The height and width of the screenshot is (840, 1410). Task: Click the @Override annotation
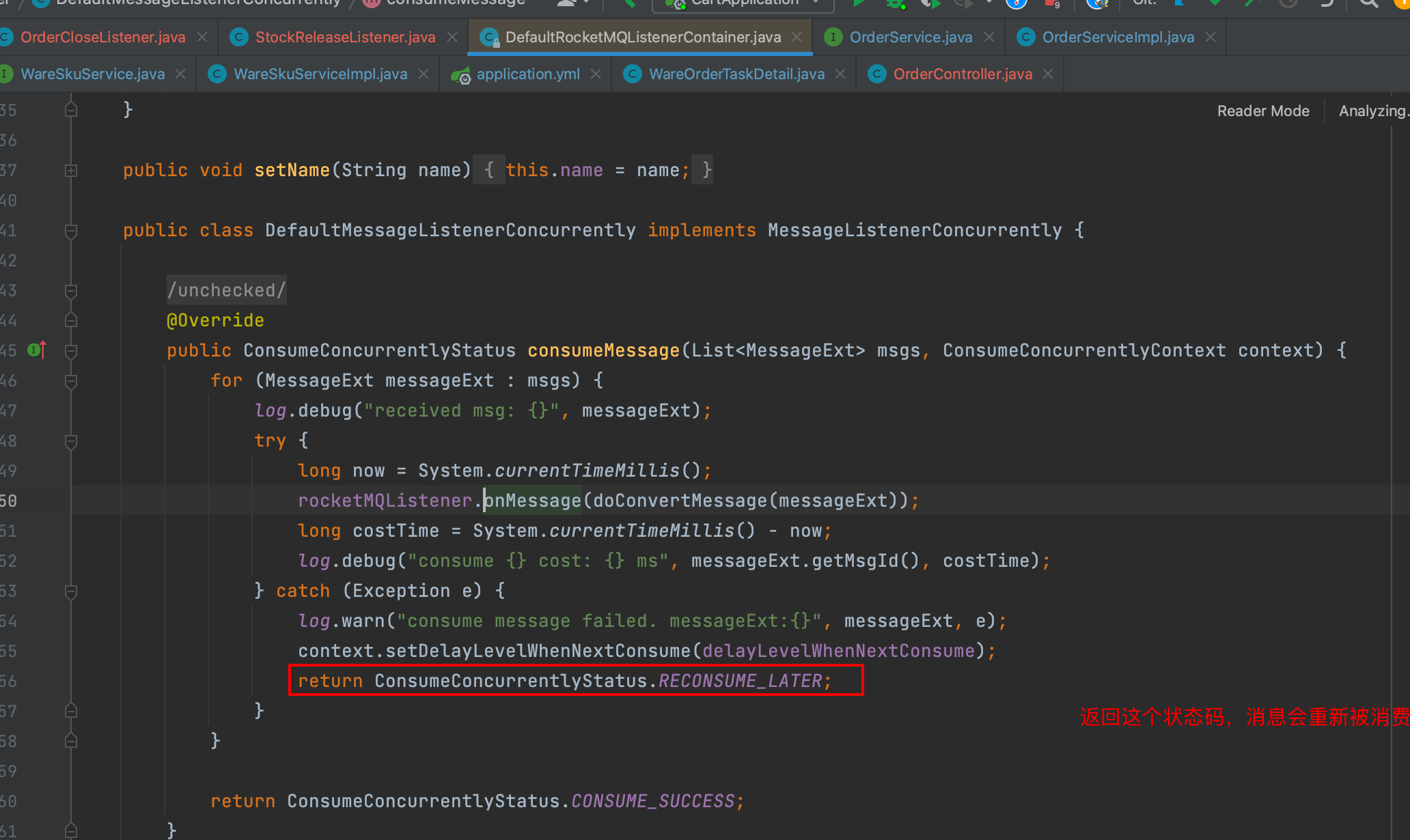point(216,320)
